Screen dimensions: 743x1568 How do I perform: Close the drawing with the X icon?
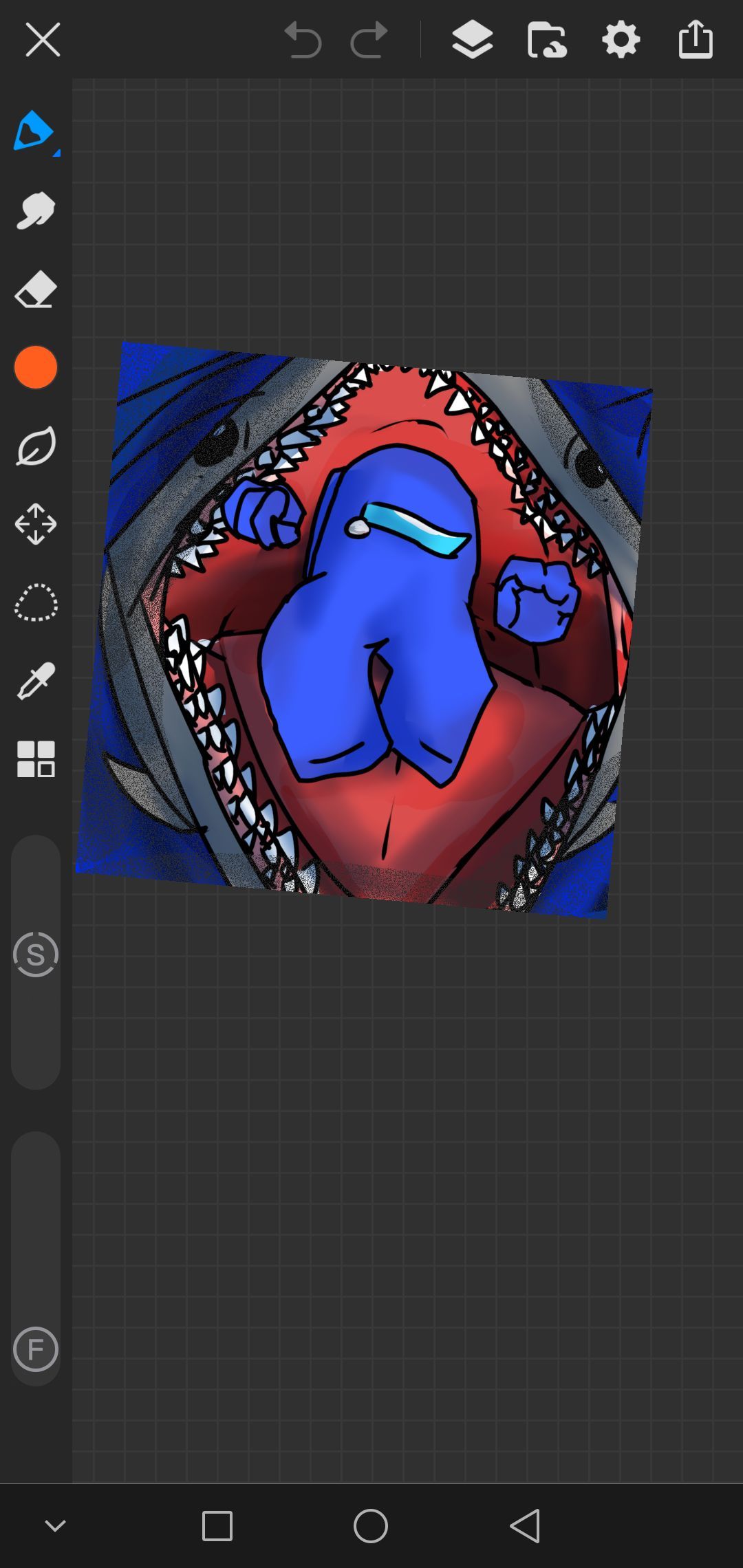(x=43, y=39)
